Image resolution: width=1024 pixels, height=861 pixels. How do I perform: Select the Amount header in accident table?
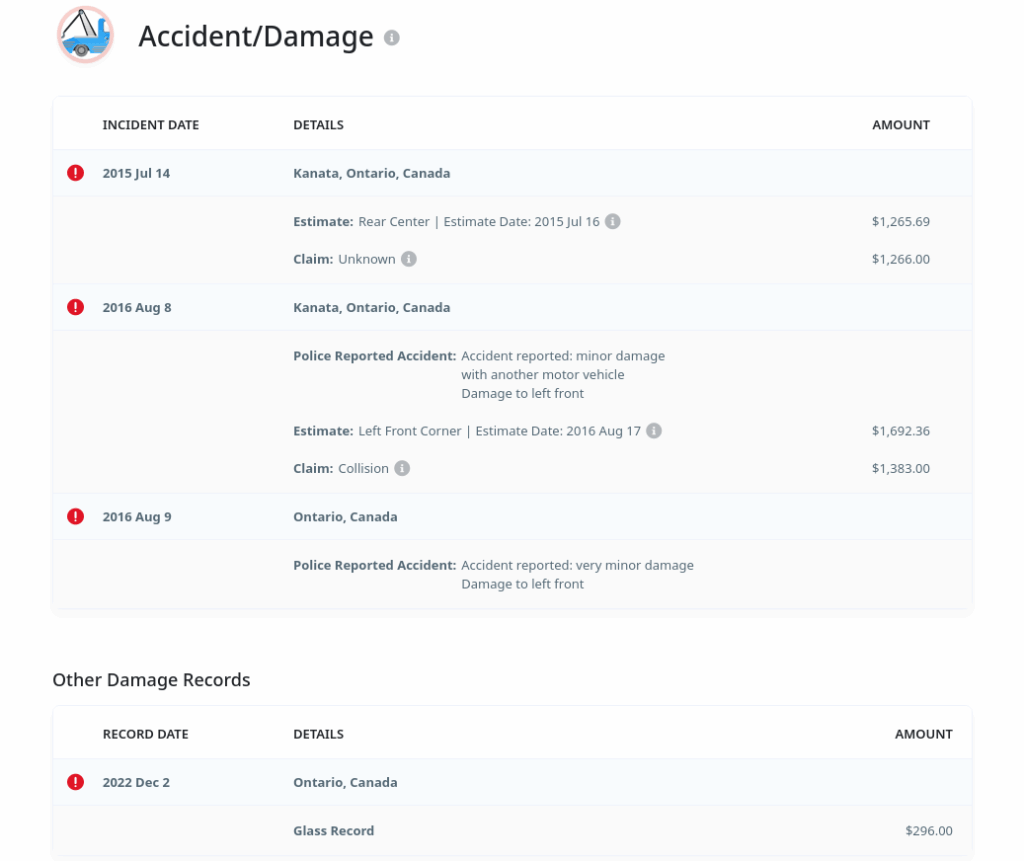(x=900, y=125)
